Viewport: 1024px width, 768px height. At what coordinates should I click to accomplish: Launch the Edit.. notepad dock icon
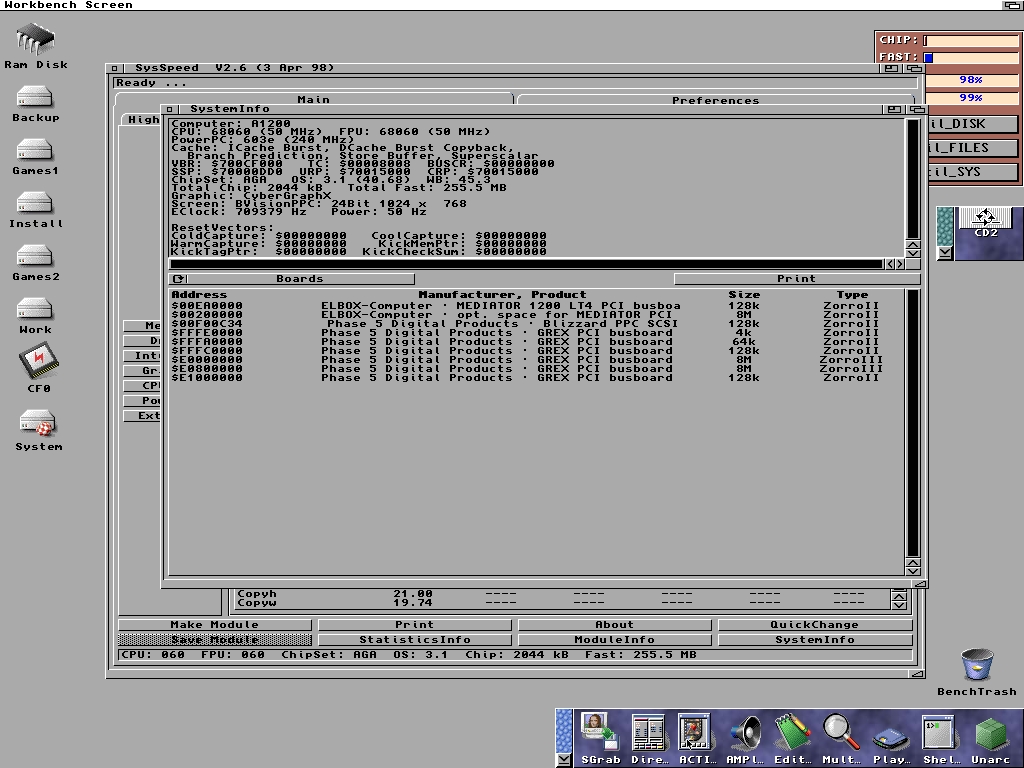pos(793,739)
